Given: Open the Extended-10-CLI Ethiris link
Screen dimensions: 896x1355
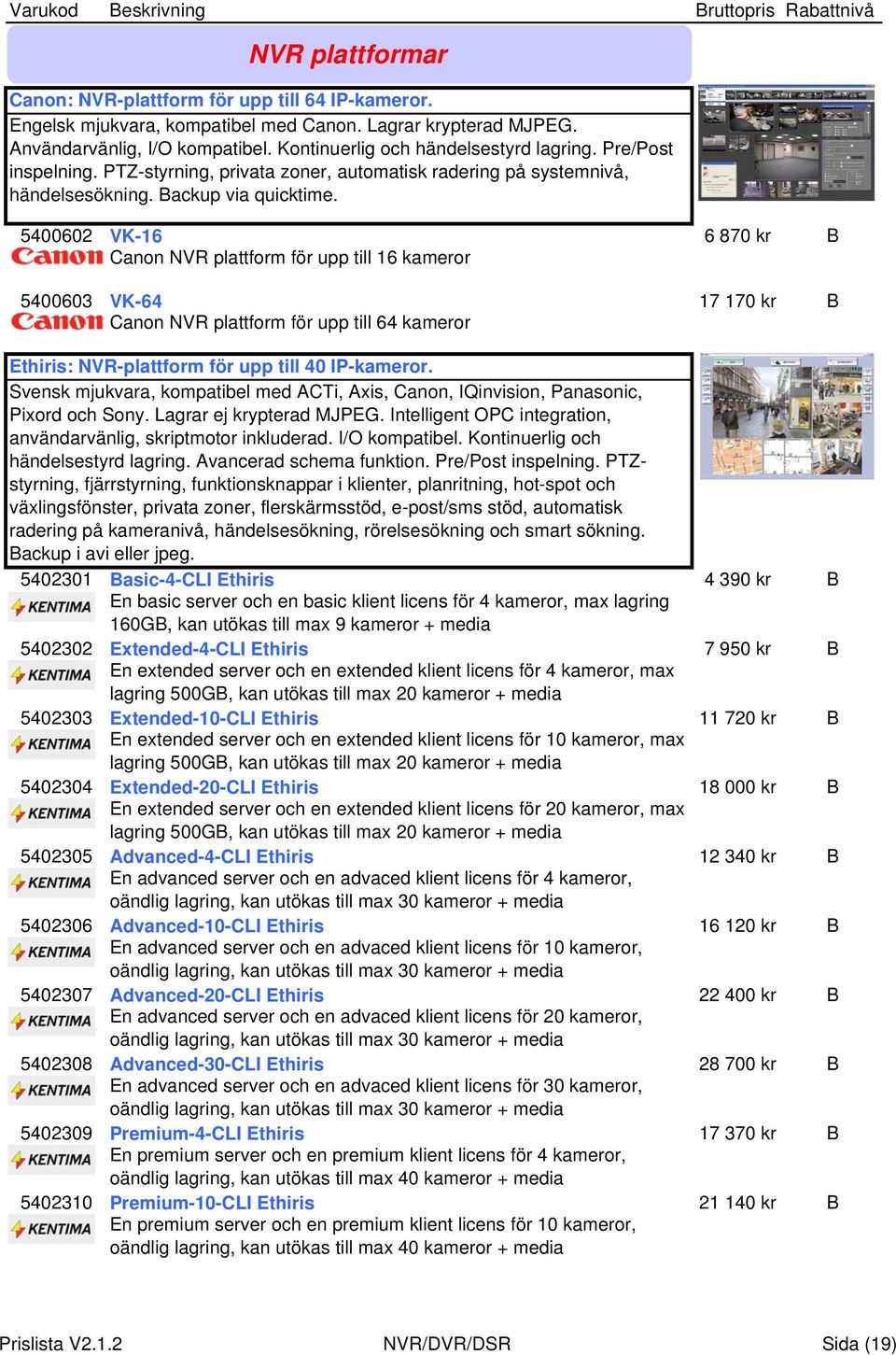Looking at the screenshot, I should pos(215,718).
